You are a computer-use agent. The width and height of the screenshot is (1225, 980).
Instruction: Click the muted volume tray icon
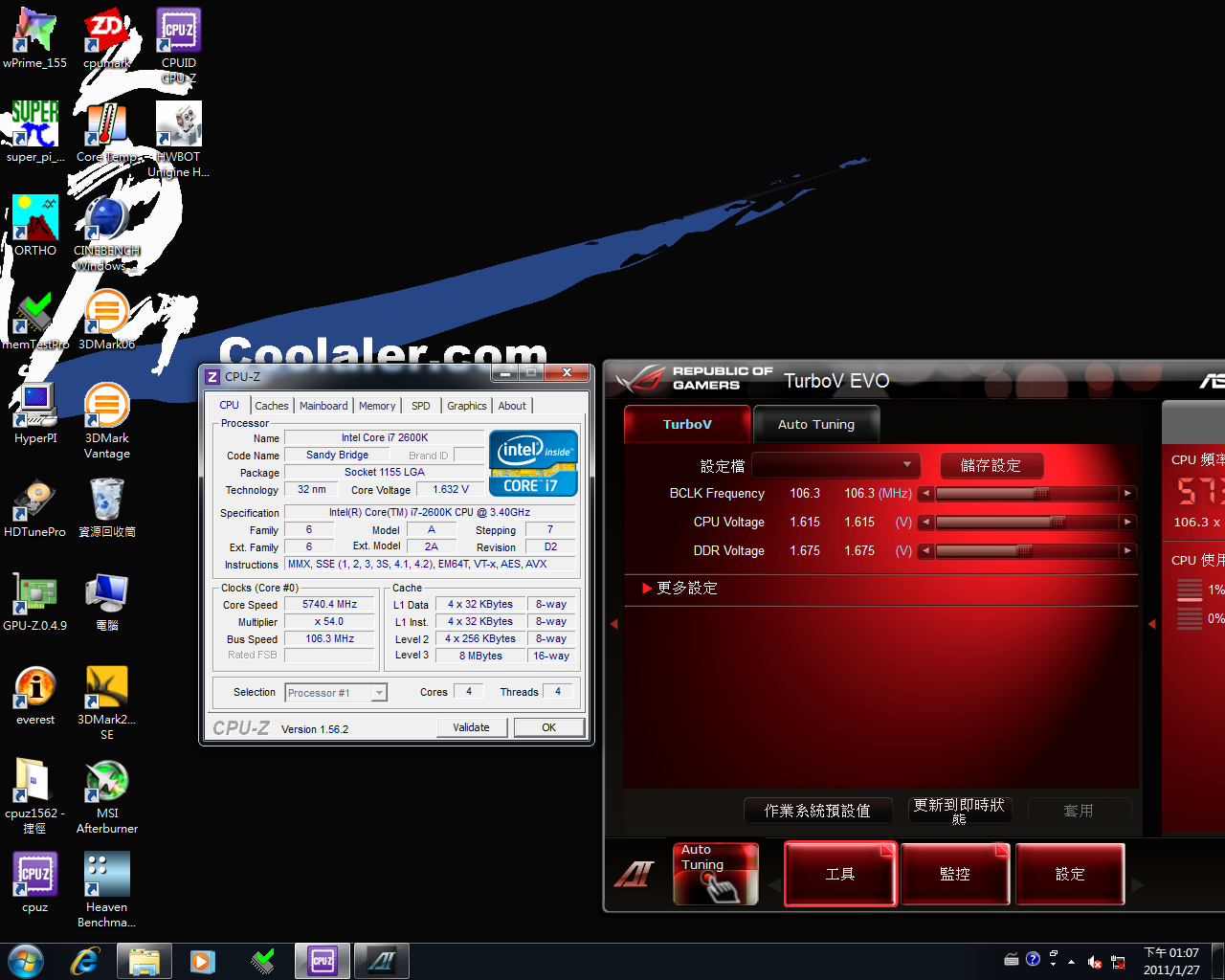point(1094,962)
